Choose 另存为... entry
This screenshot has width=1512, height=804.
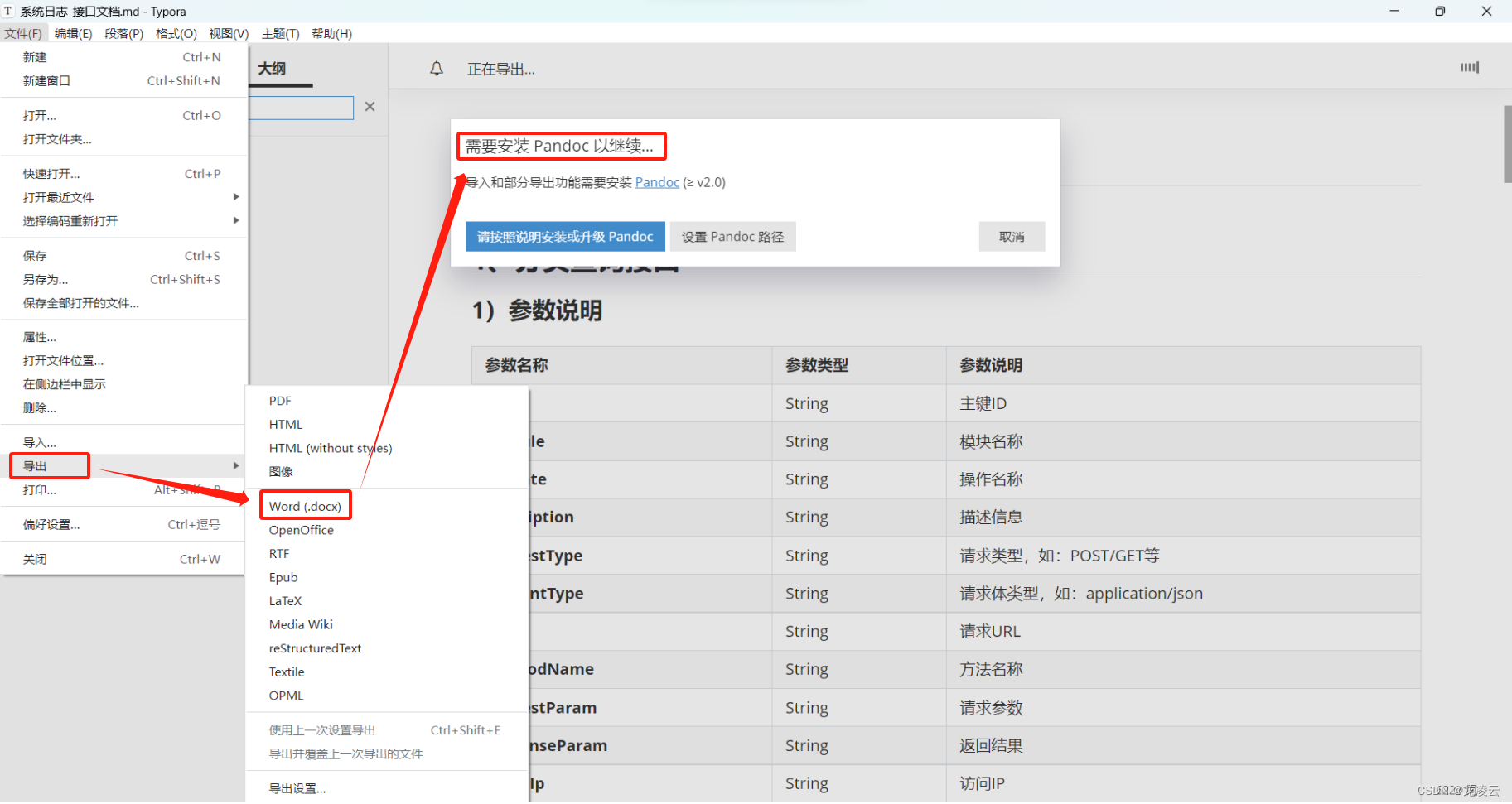(123, 279)
